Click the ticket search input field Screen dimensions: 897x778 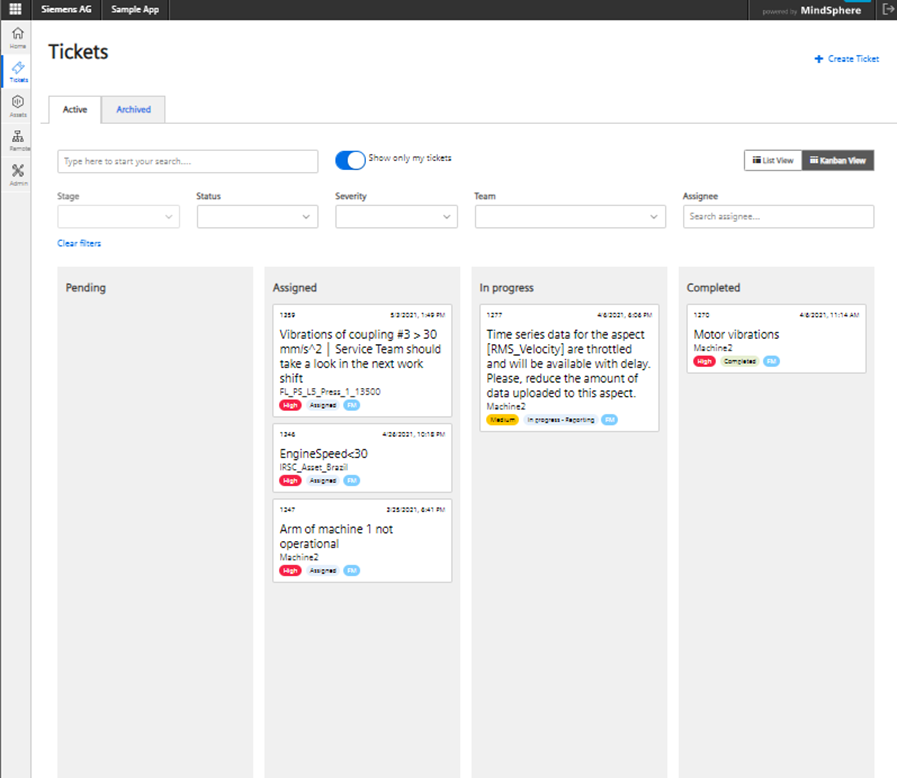point(188,161)
